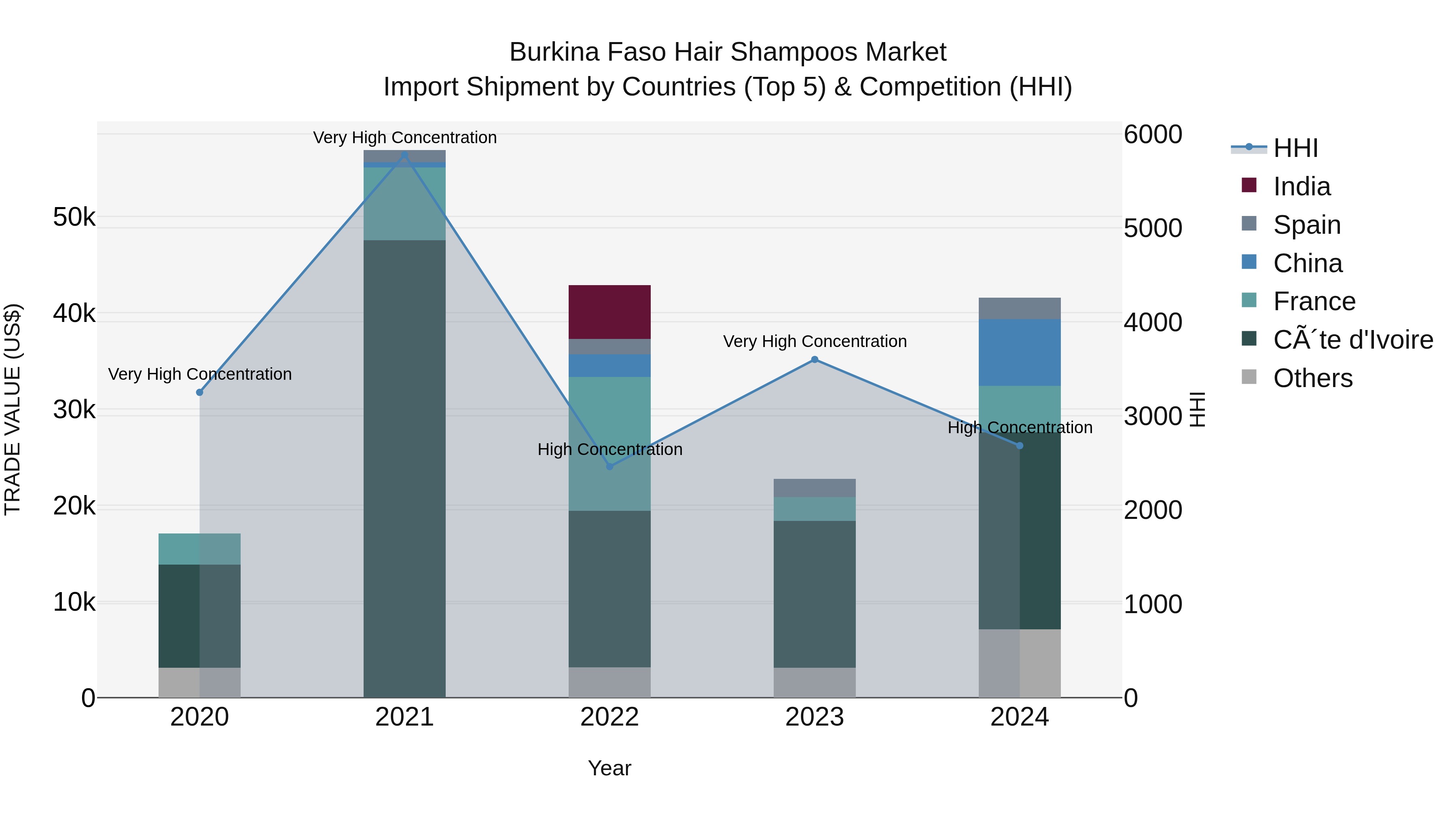Toggle the China legend entry
The width and height of the screenshot is (1456, 819).
click(x=1291, y=263)
